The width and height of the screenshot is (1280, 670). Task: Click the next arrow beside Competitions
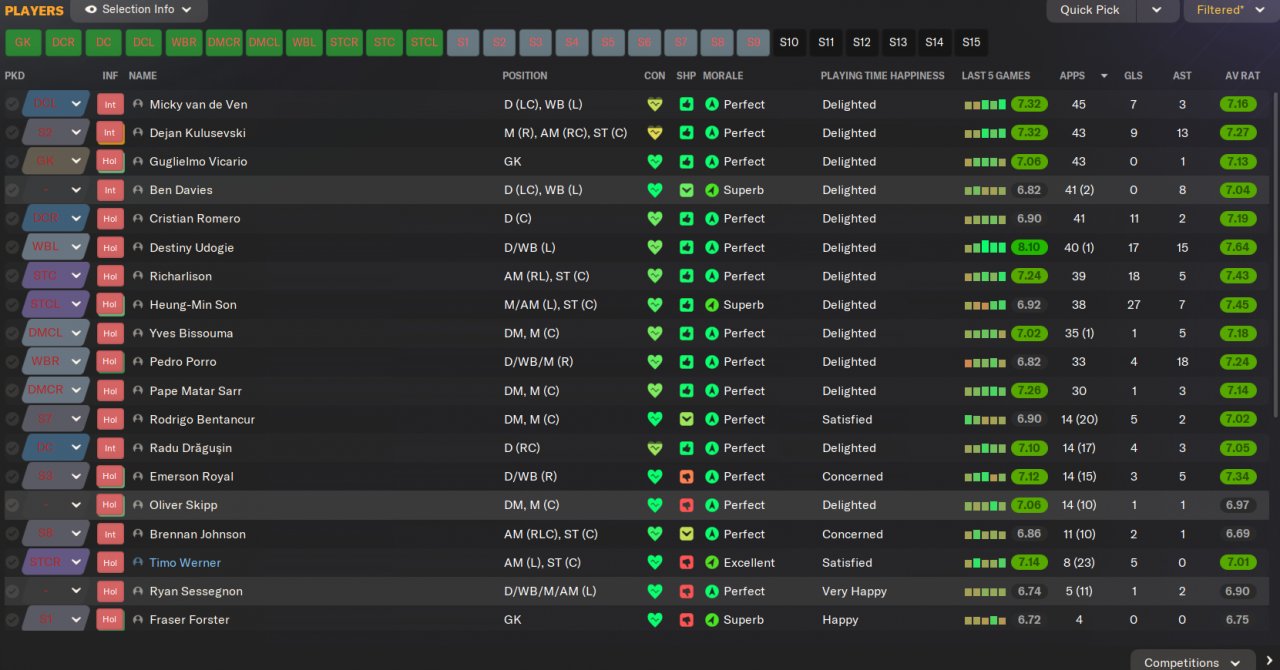point(1269,661)
